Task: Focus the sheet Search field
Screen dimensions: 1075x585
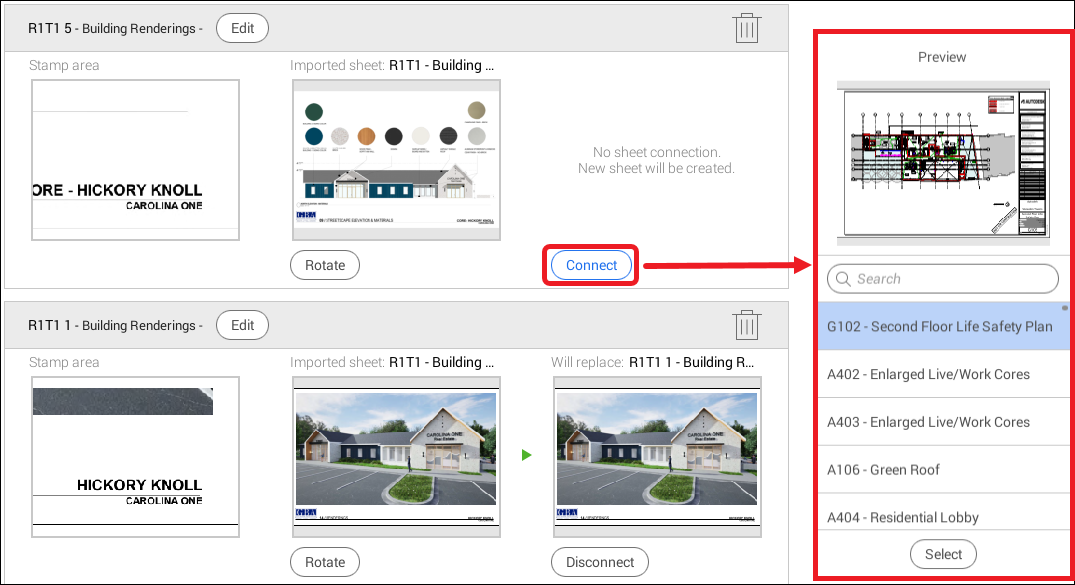Action: click(950, 279)
